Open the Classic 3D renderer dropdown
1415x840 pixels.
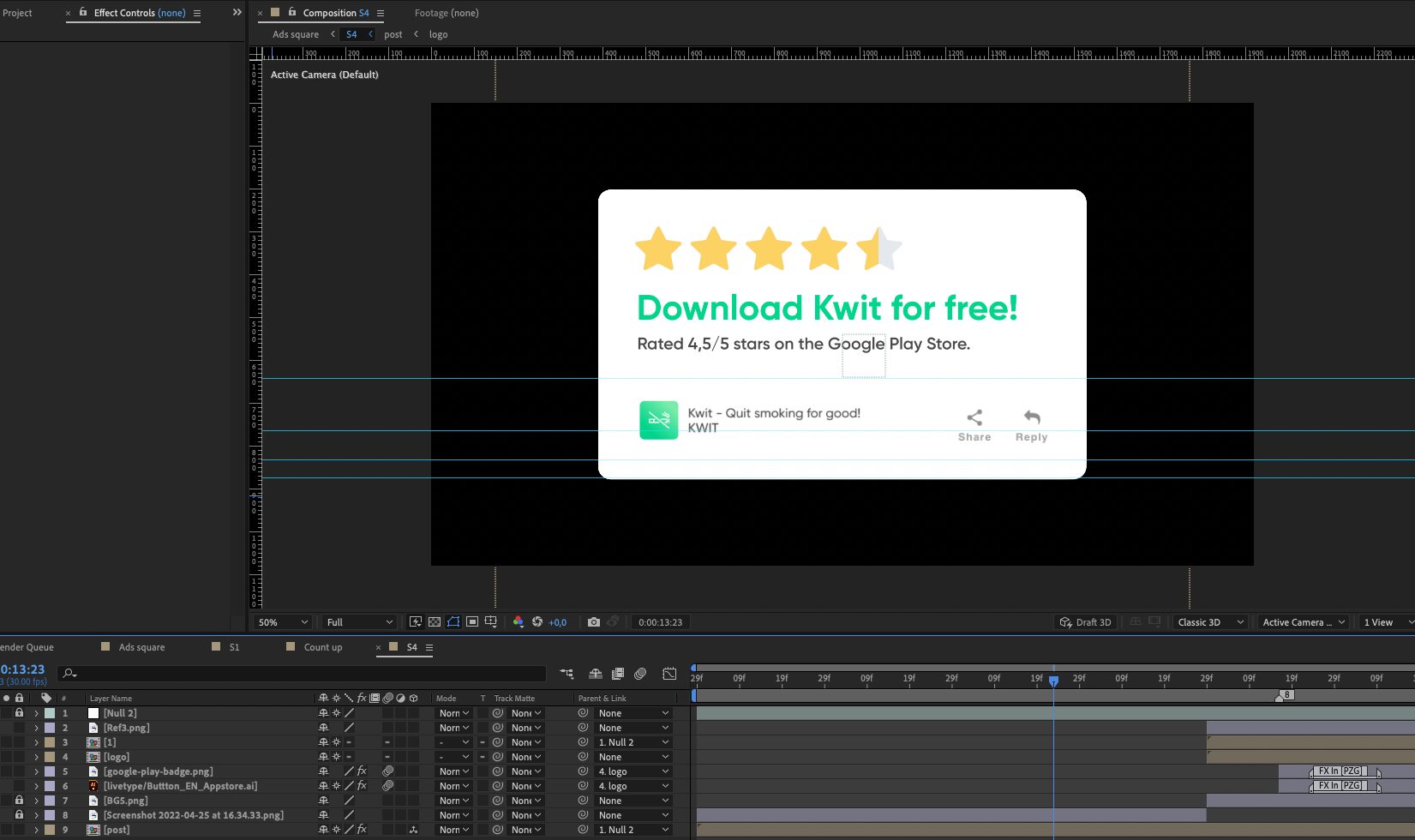pyautogui.click(x=1209, y=622)
